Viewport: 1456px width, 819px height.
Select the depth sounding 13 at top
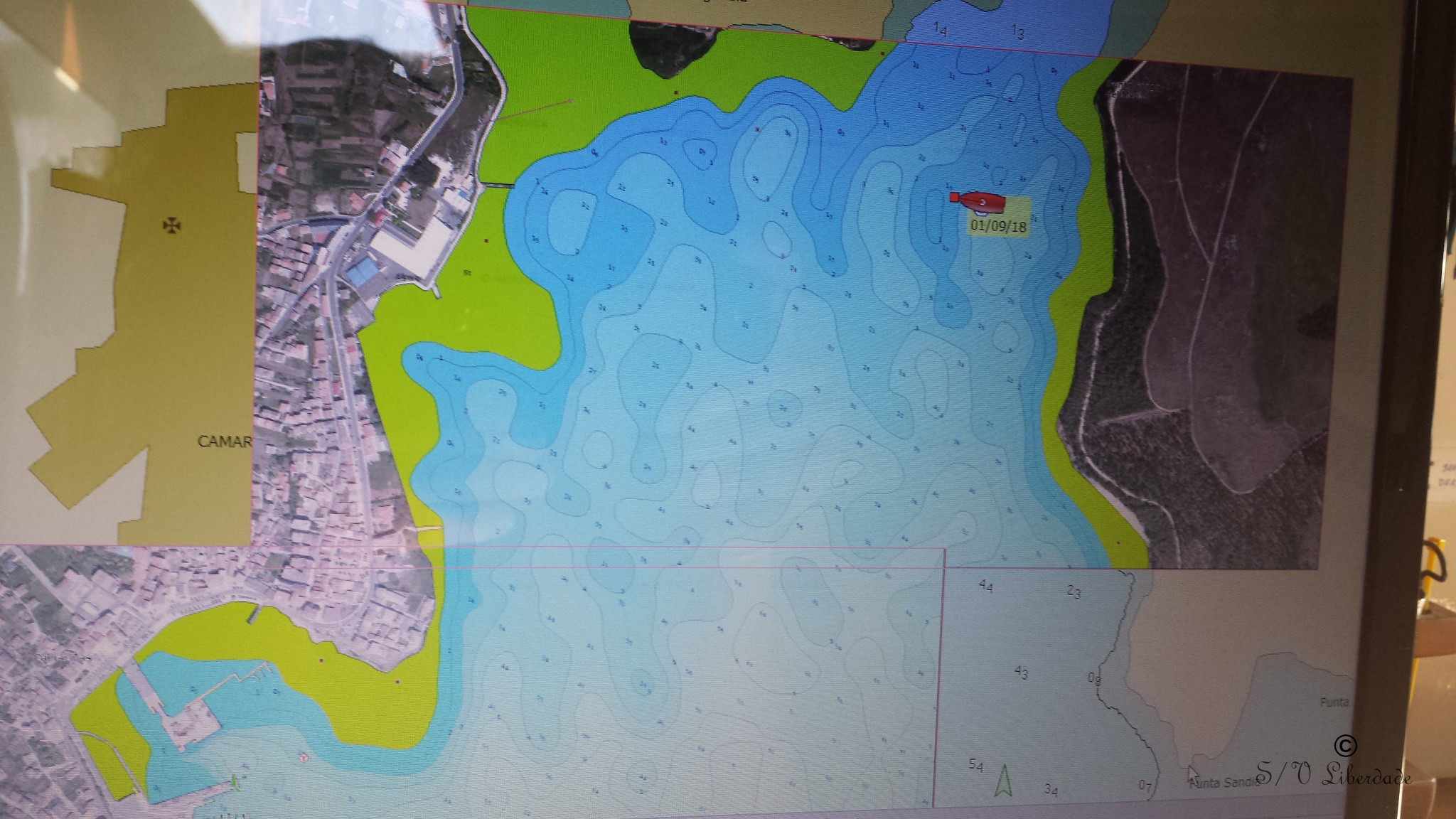(x=1018, y=32)
